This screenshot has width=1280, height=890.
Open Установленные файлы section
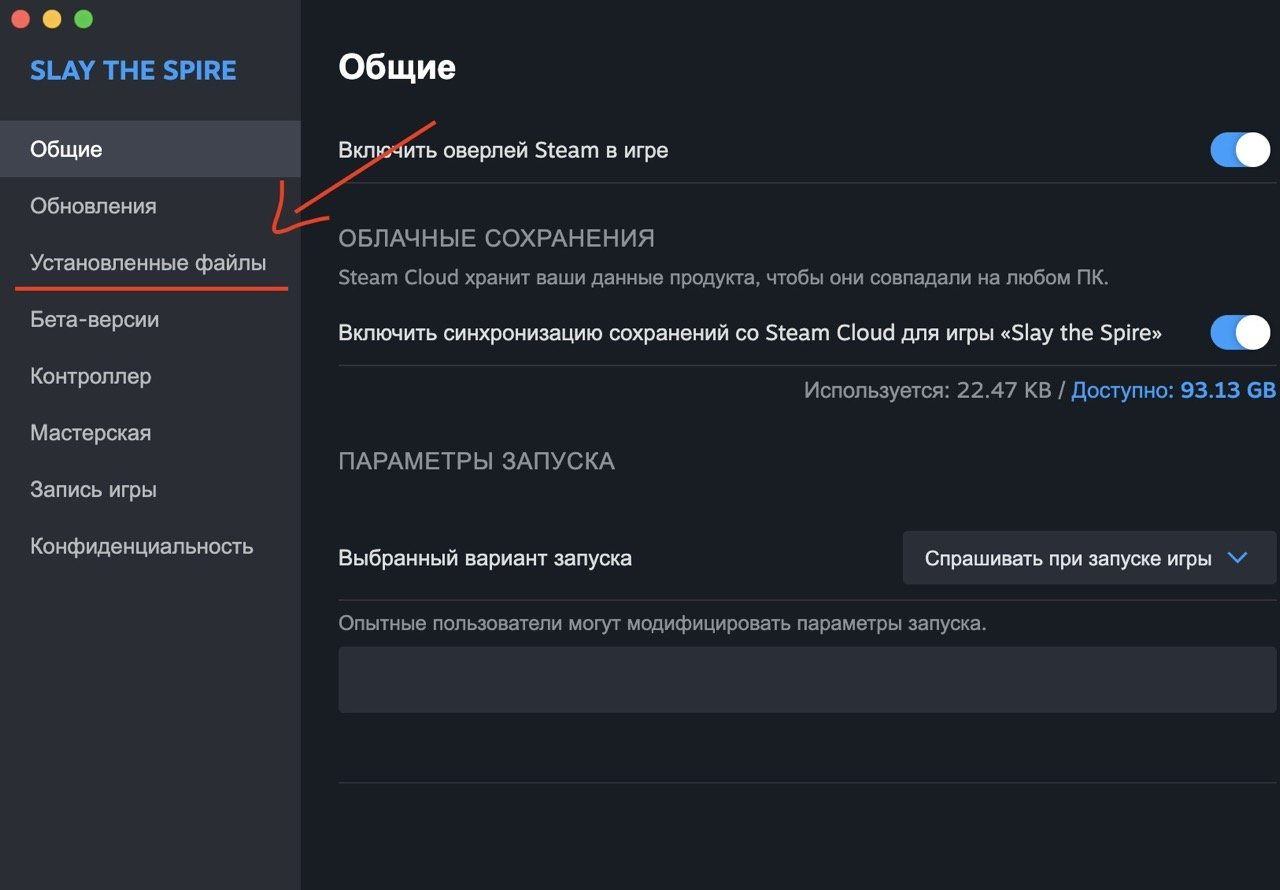click(x=150, y=263)
